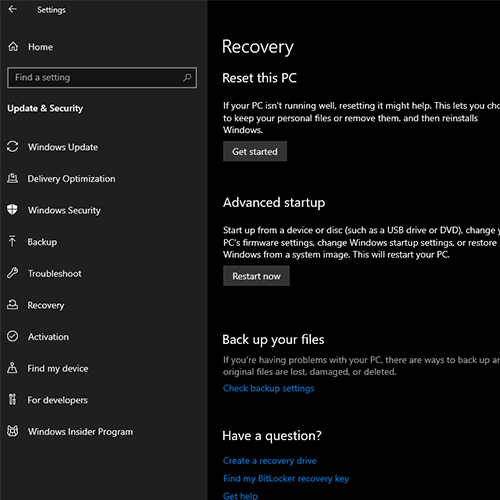Viewport: 500px width, 500px height.
Task: Select Windows Update in the sidebar
Action: click(63, 147)
